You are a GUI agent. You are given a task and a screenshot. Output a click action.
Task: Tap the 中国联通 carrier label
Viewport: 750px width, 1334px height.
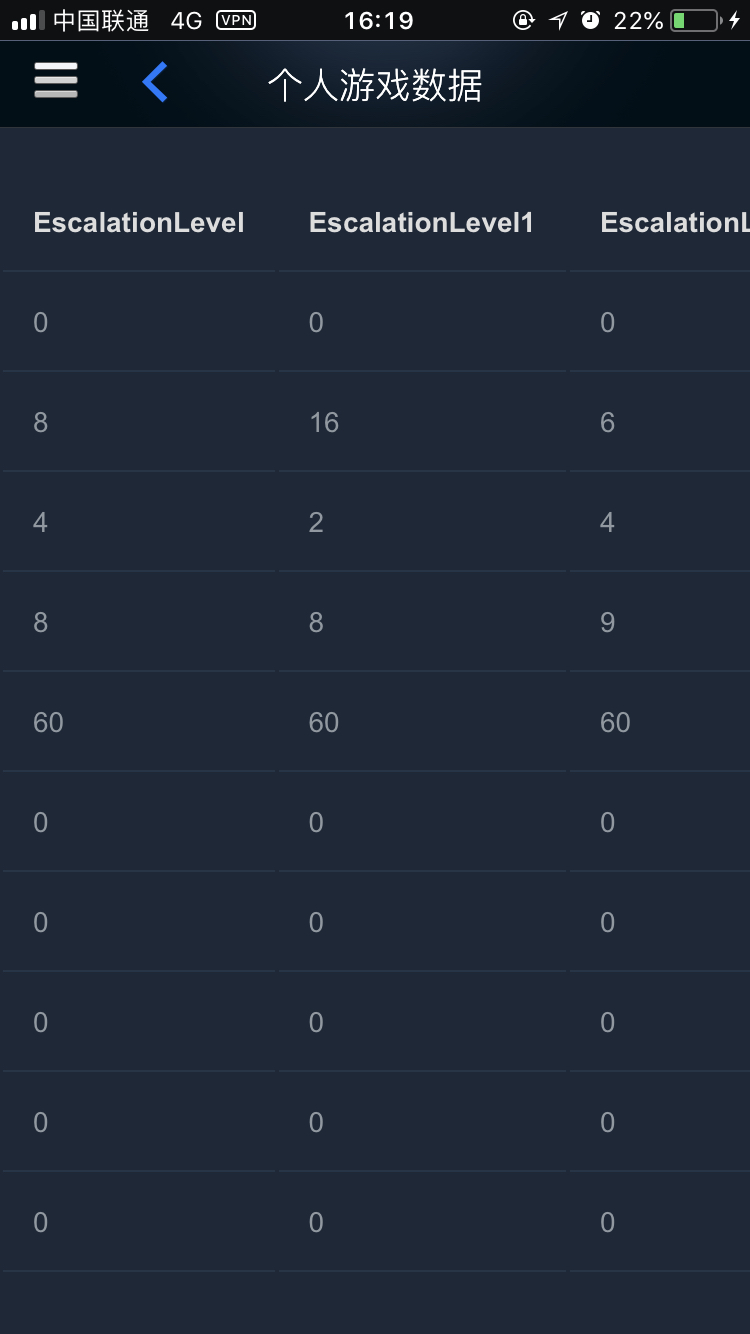tap(101, 20)
